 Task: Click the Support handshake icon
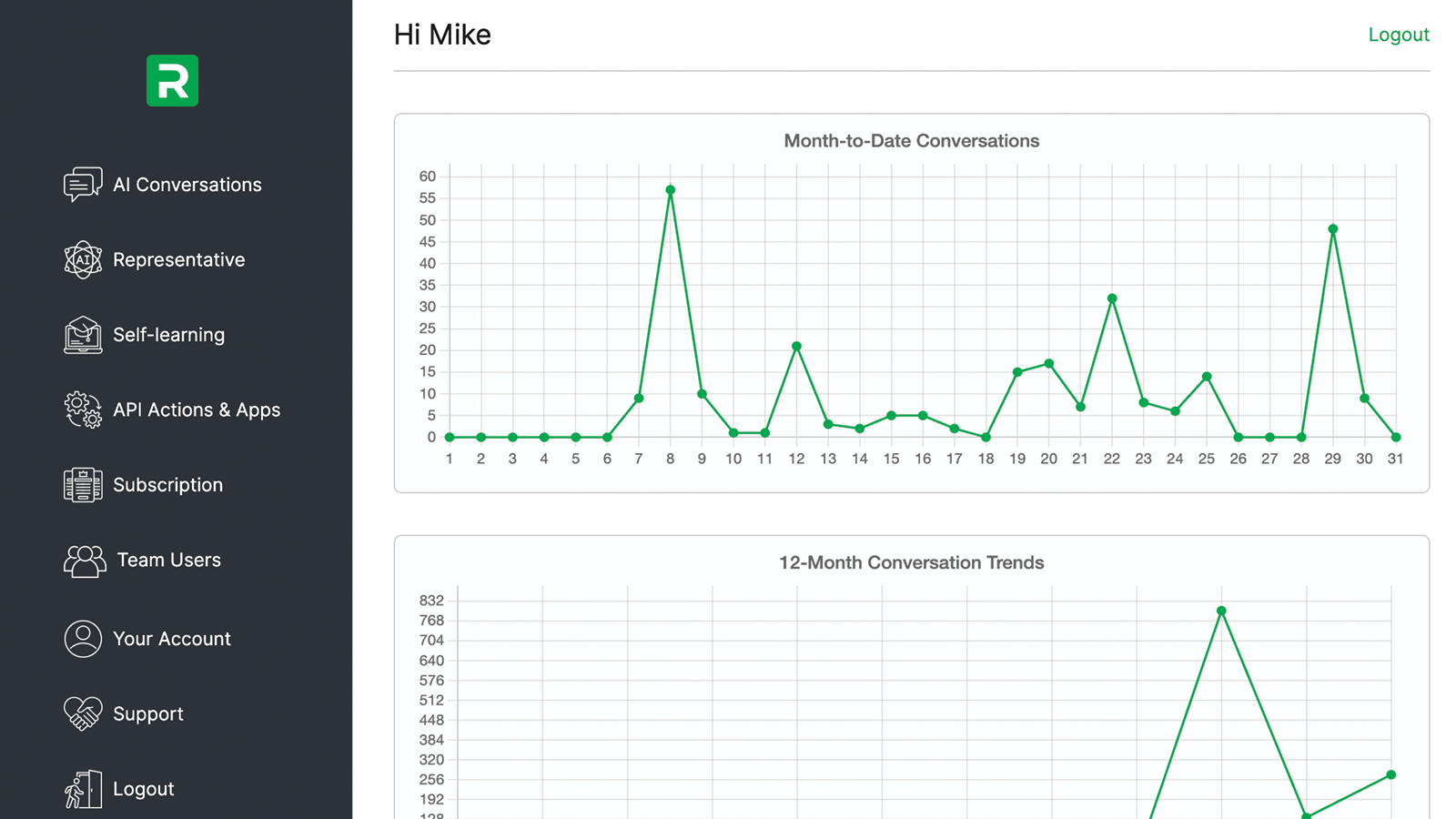82,713
